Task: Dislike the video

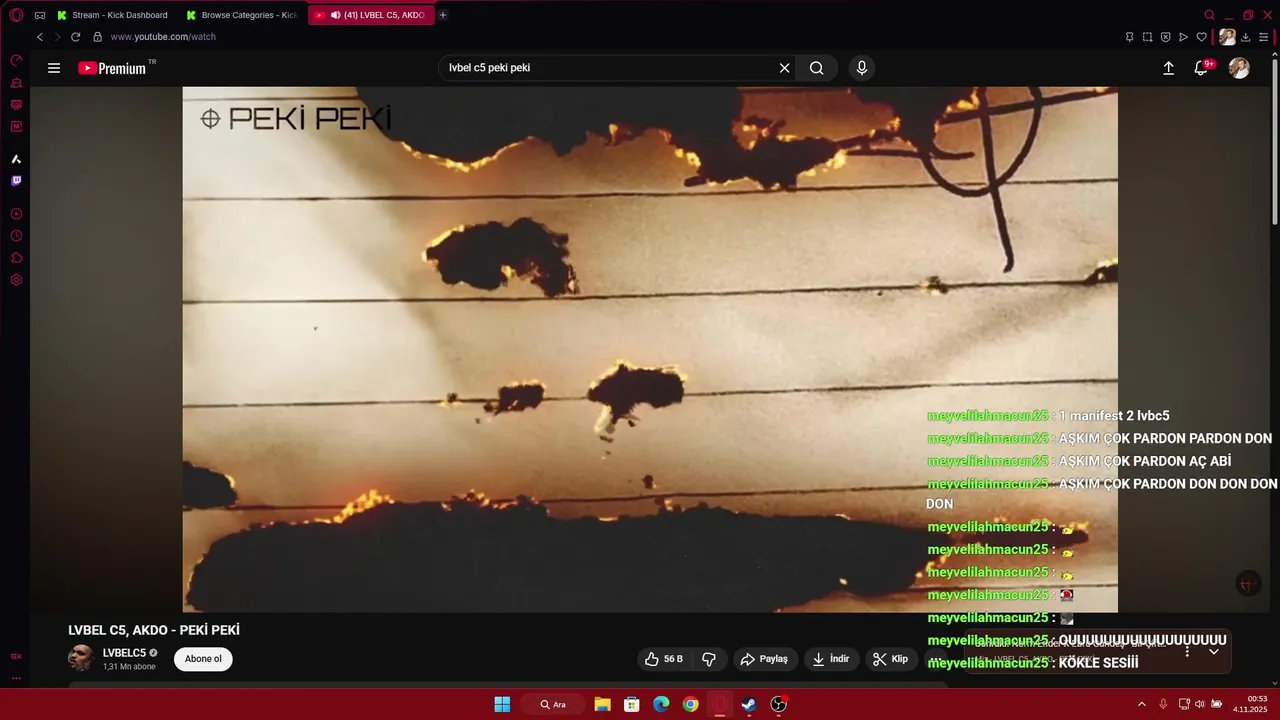Action: click(709, 659)
